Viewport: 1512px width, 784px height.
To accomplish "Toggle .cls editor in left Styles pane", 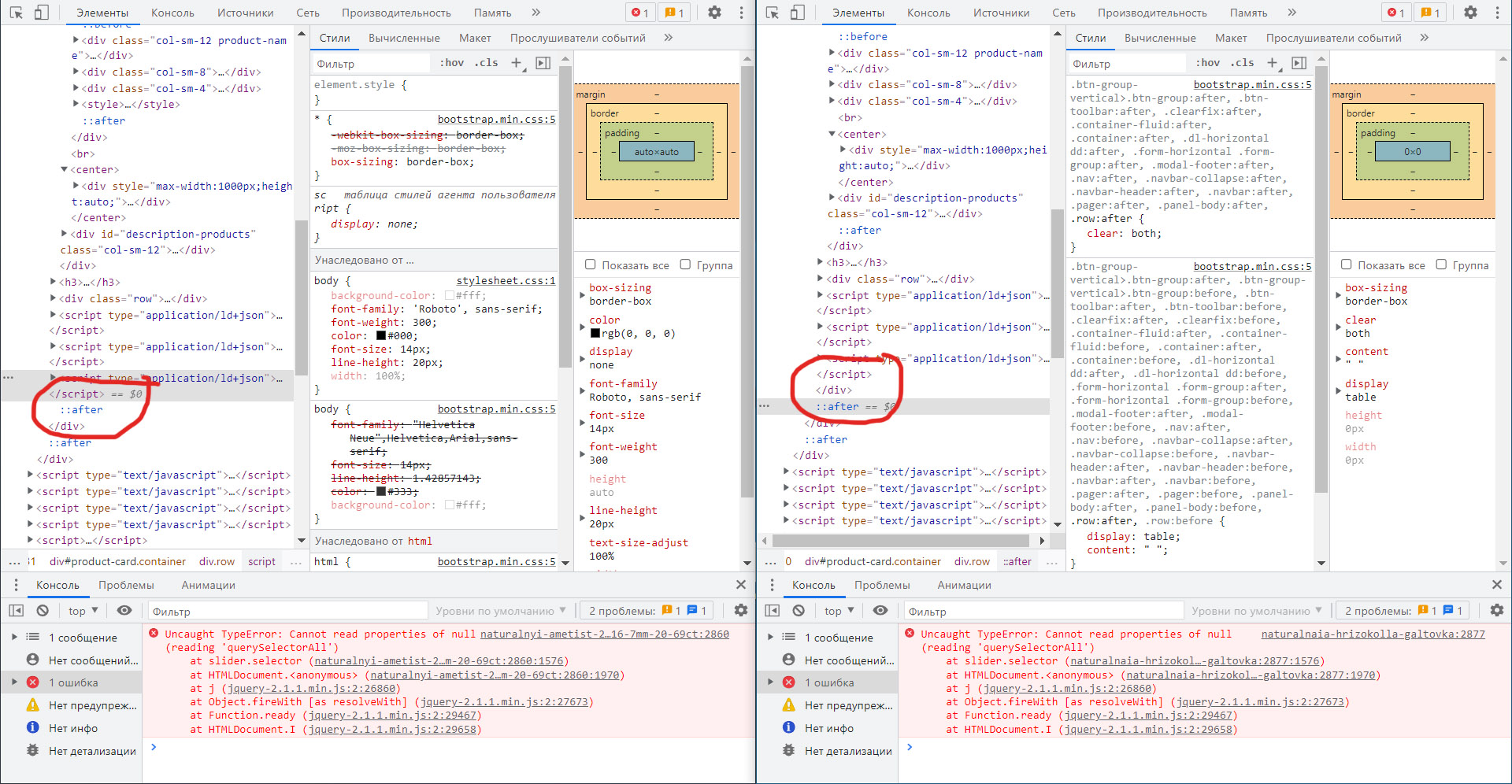I will click(x=487, y=63).
